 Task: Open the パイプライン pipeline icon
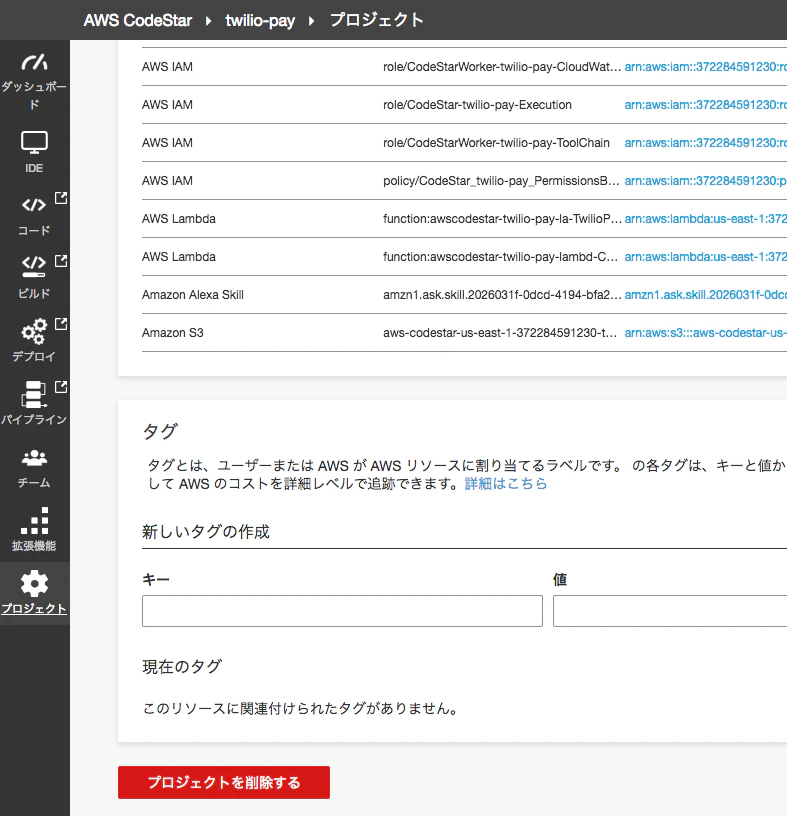(34, 394)
